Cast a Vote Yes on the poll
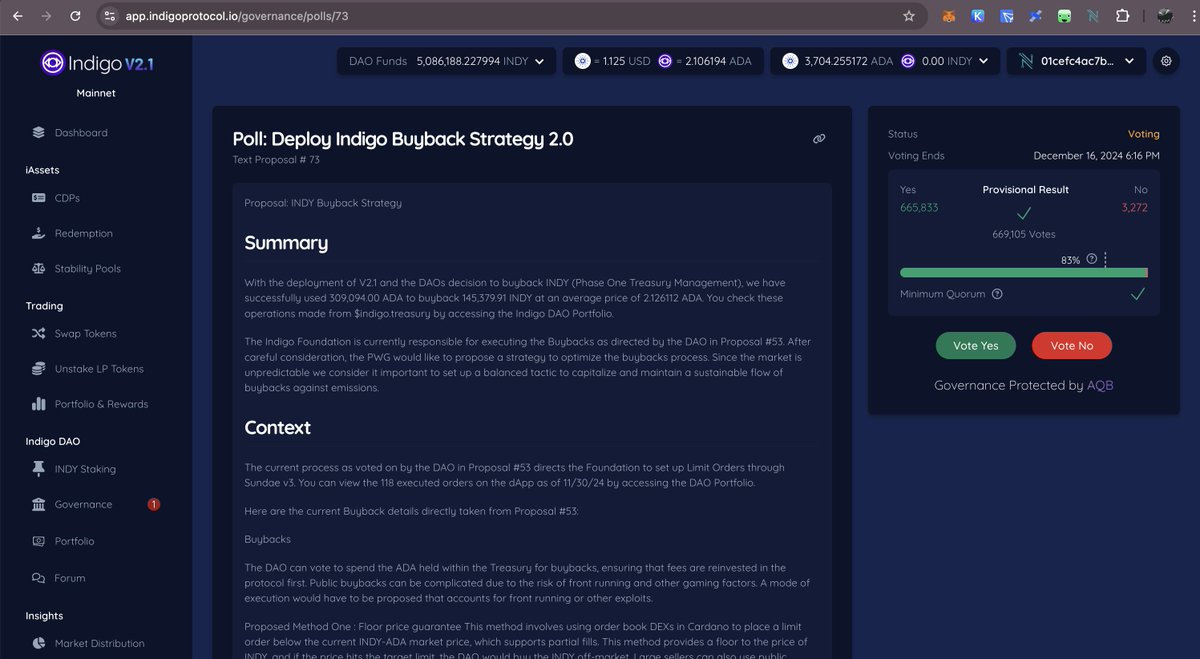The image size is (1200, 659). coord(975,345)
